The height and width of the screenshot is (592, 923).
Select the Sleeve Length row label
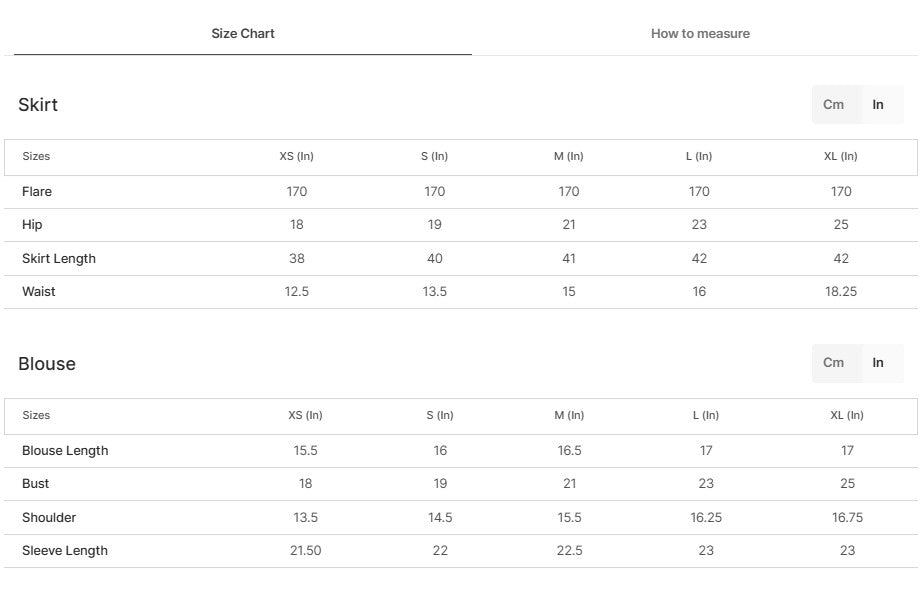65,551
